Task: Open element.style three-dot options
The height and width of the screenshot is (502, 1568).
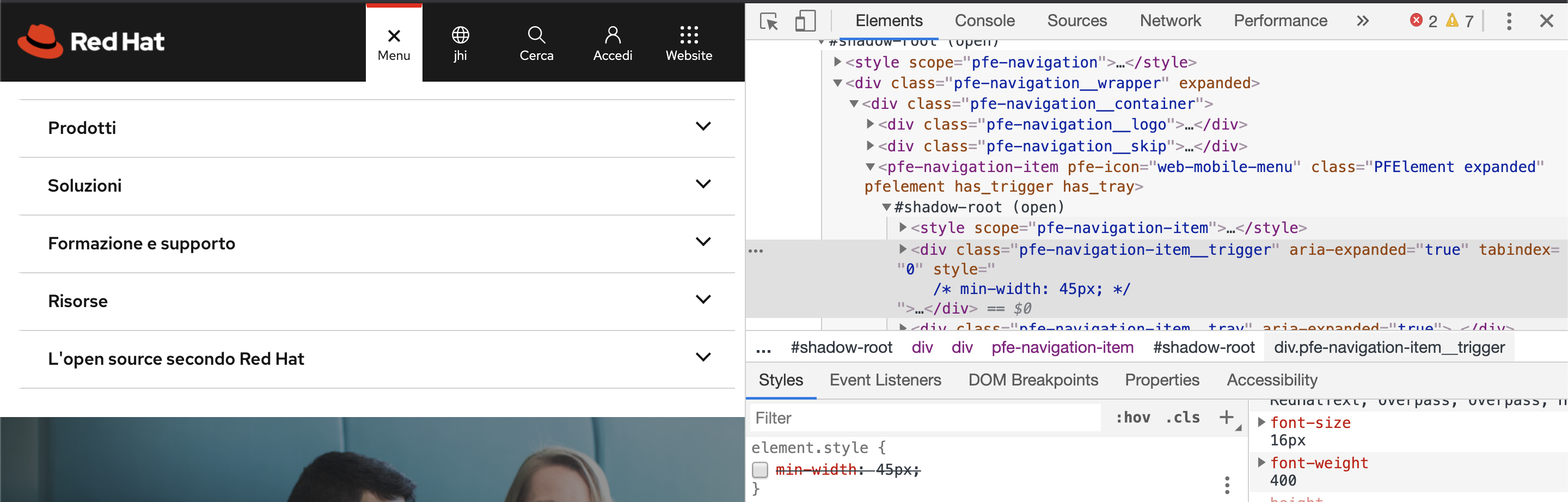Action: click(x=1227, y=485)
